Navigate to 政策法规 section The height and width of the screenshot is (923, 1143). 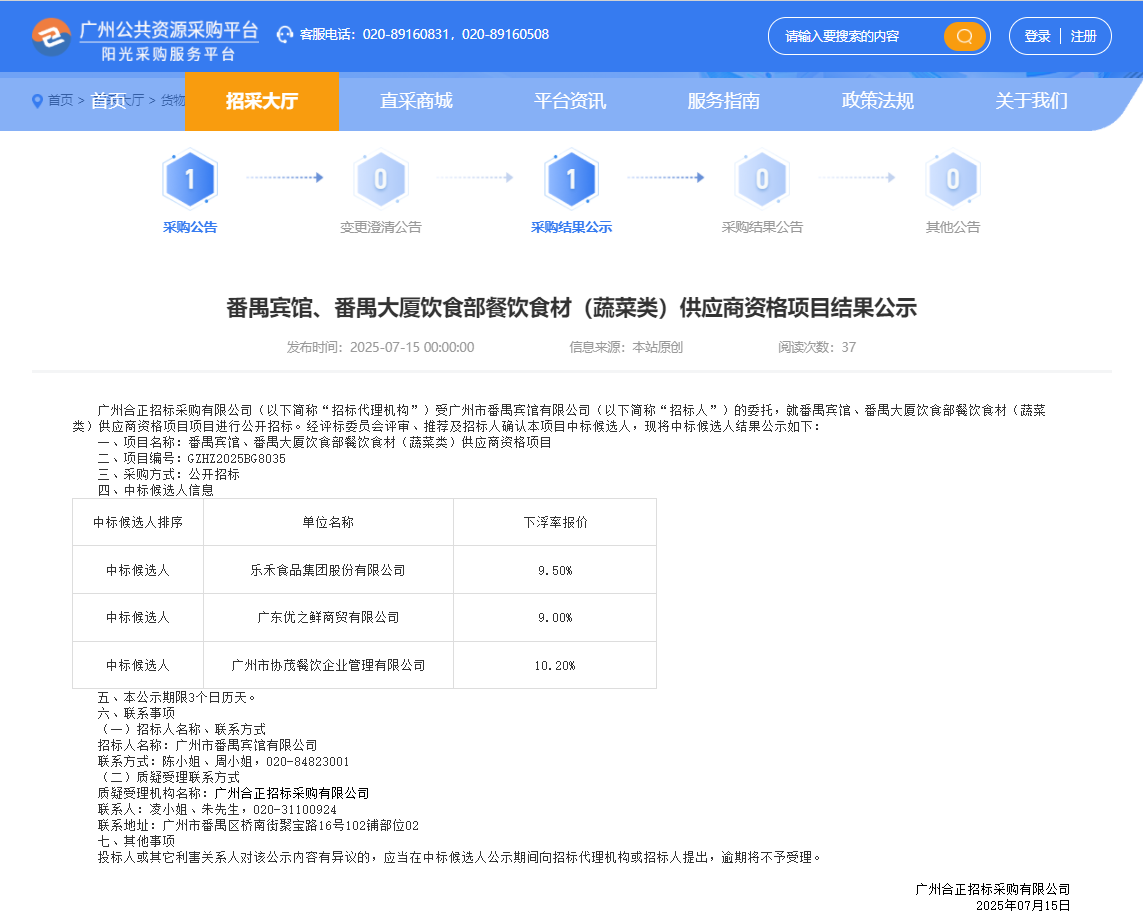878,101
